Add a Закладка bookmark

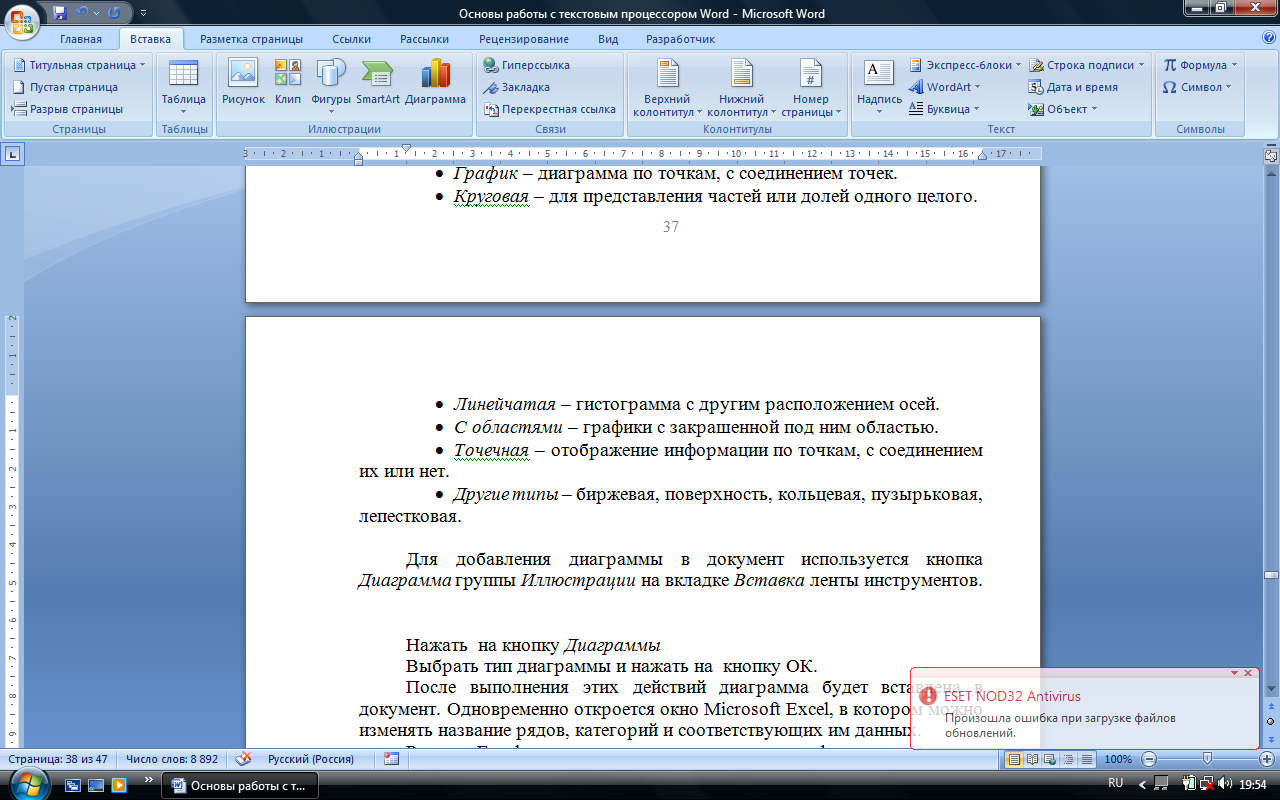(x=516, y=87)
